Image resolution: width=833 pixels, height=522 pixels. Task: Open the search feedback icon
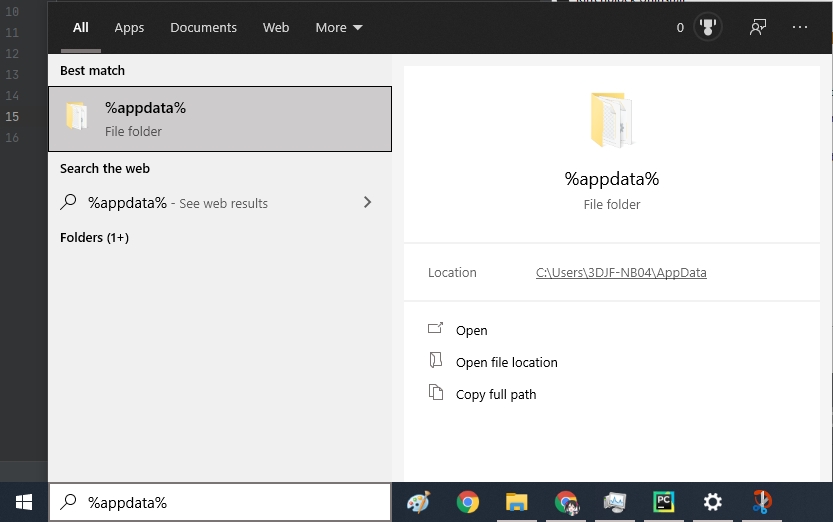pos(758,28)
